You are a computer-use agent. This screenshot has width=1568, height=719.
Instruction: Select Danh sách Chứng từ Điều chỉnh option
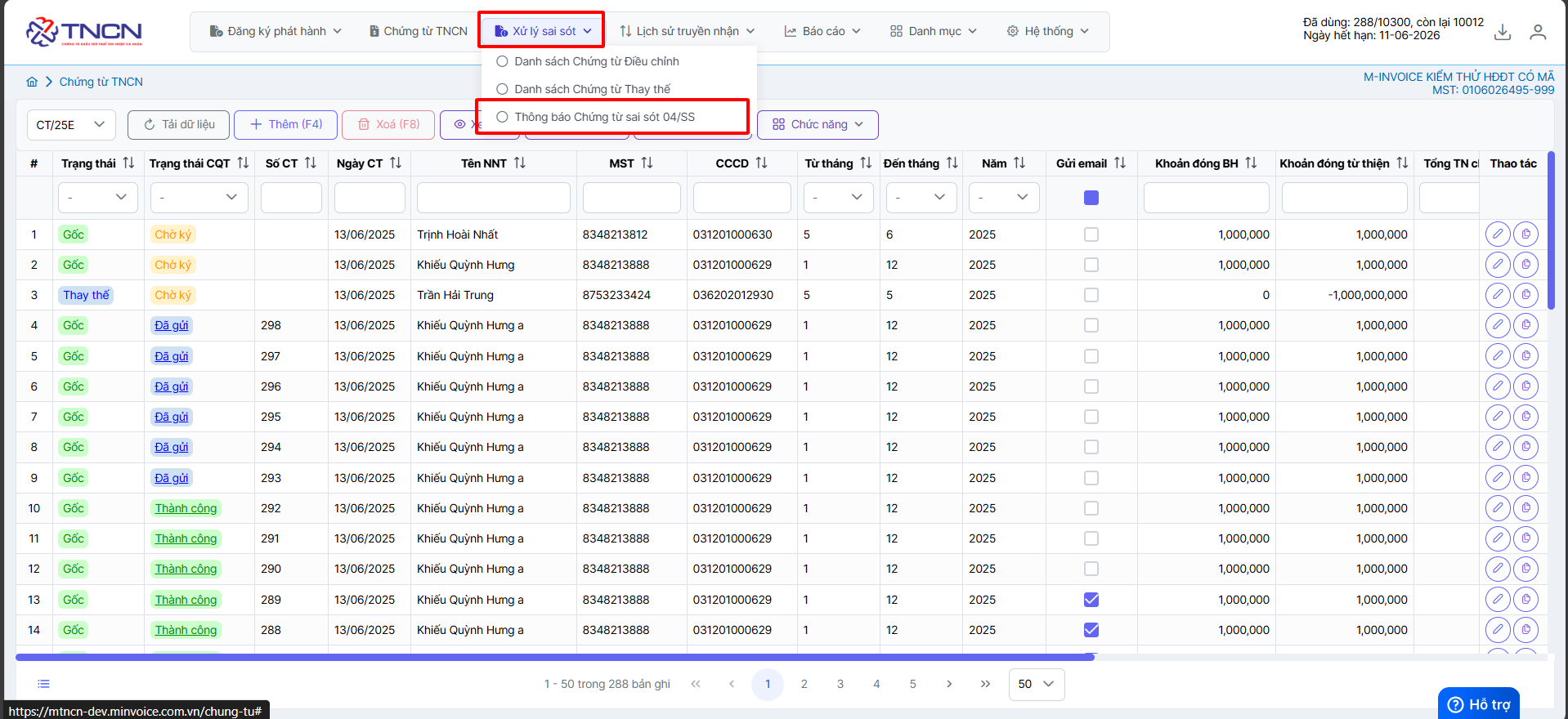point(588,61)
